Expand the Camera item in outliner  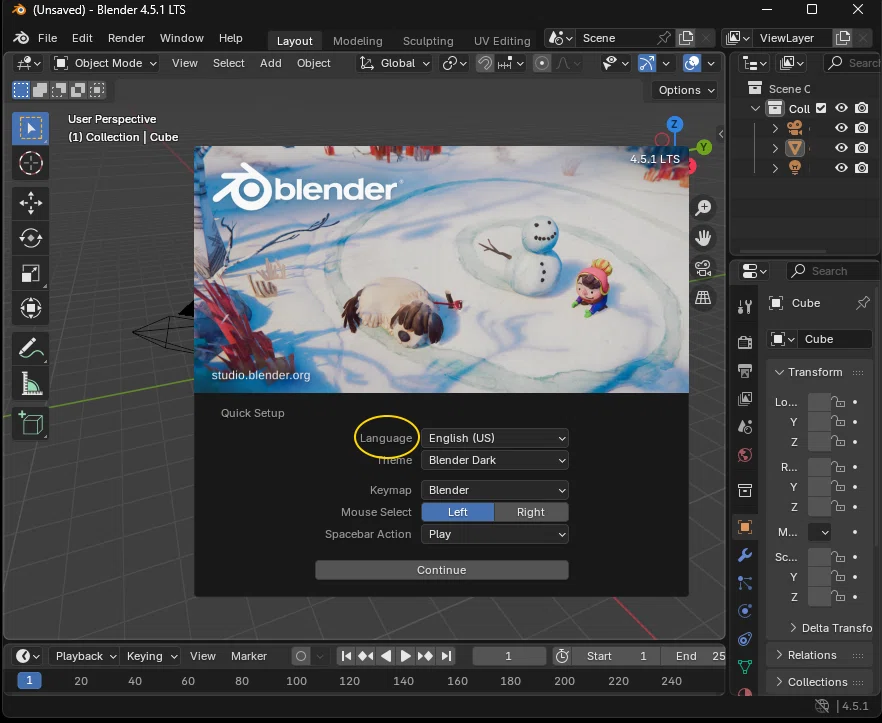(x=775, y=128)
